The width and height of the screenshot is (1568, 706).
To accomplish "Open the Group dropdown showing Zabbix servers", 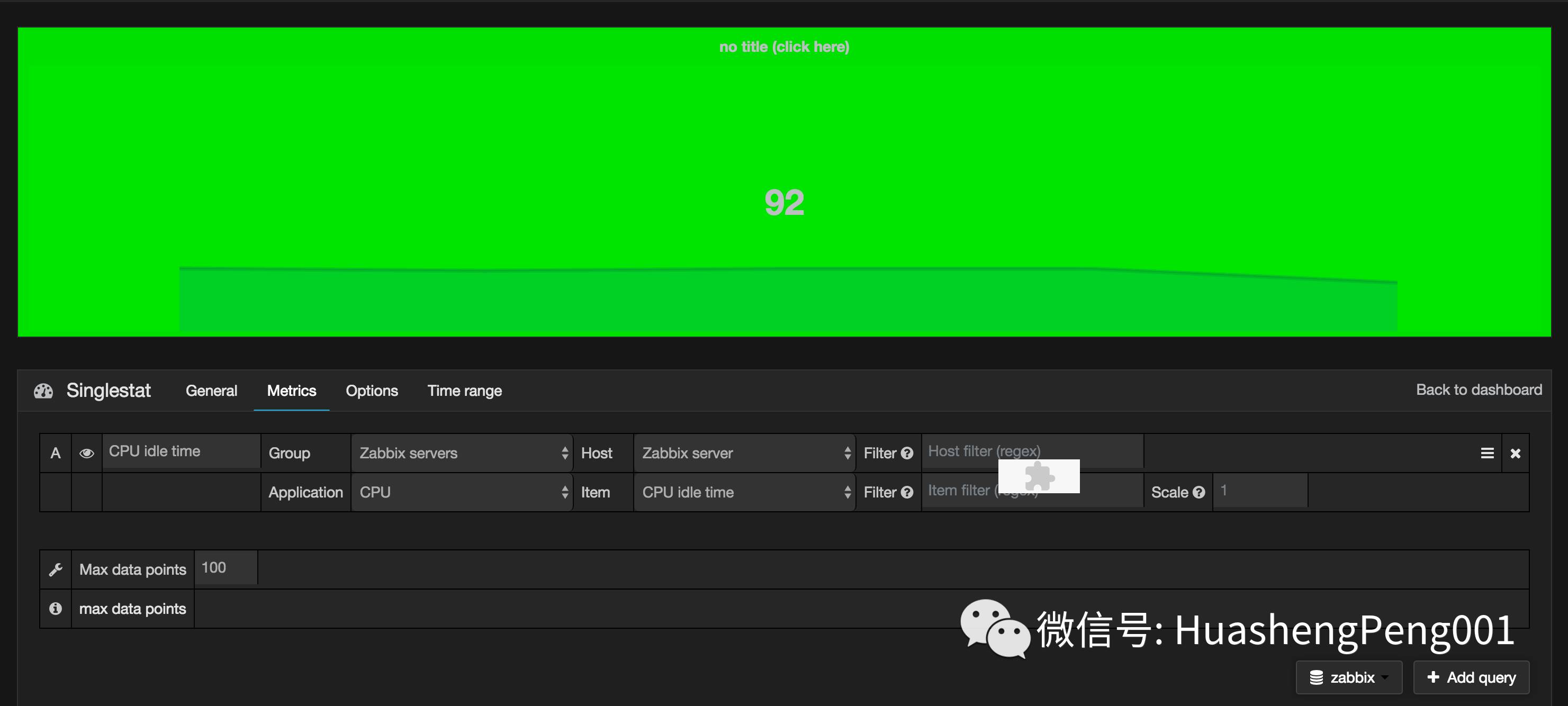I will [463, 454].
